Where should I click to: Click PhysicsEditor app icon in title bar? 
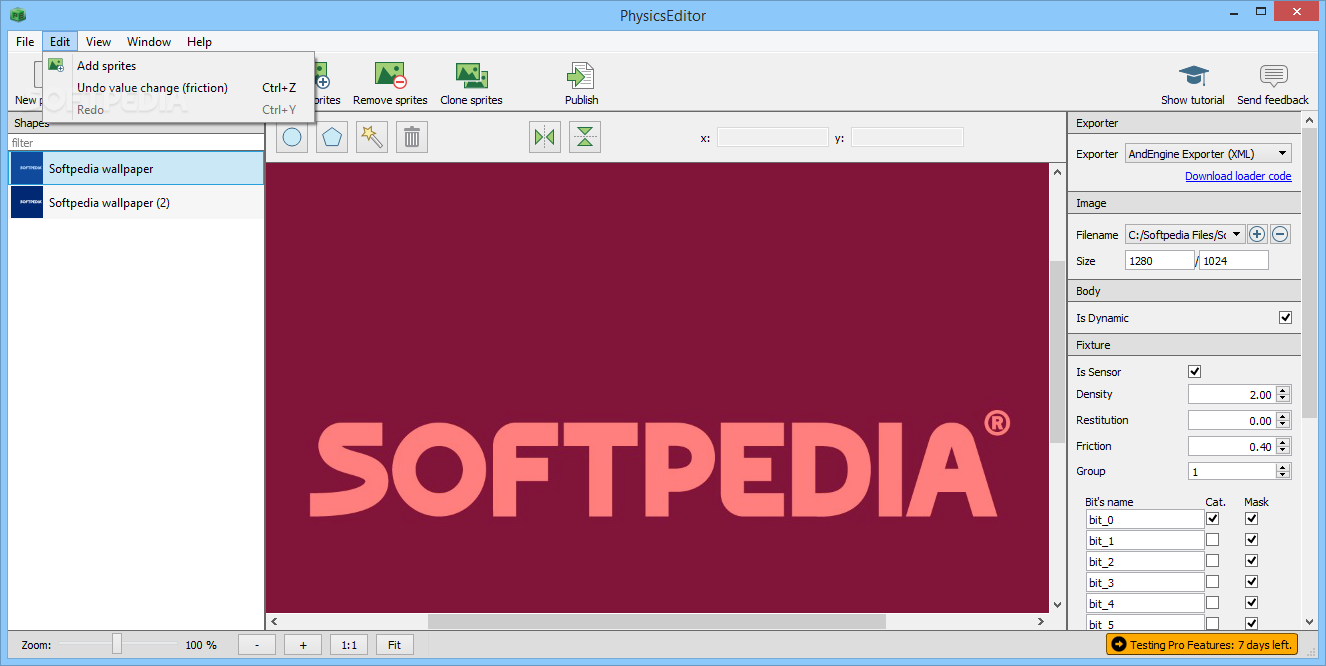coord(17,14)
